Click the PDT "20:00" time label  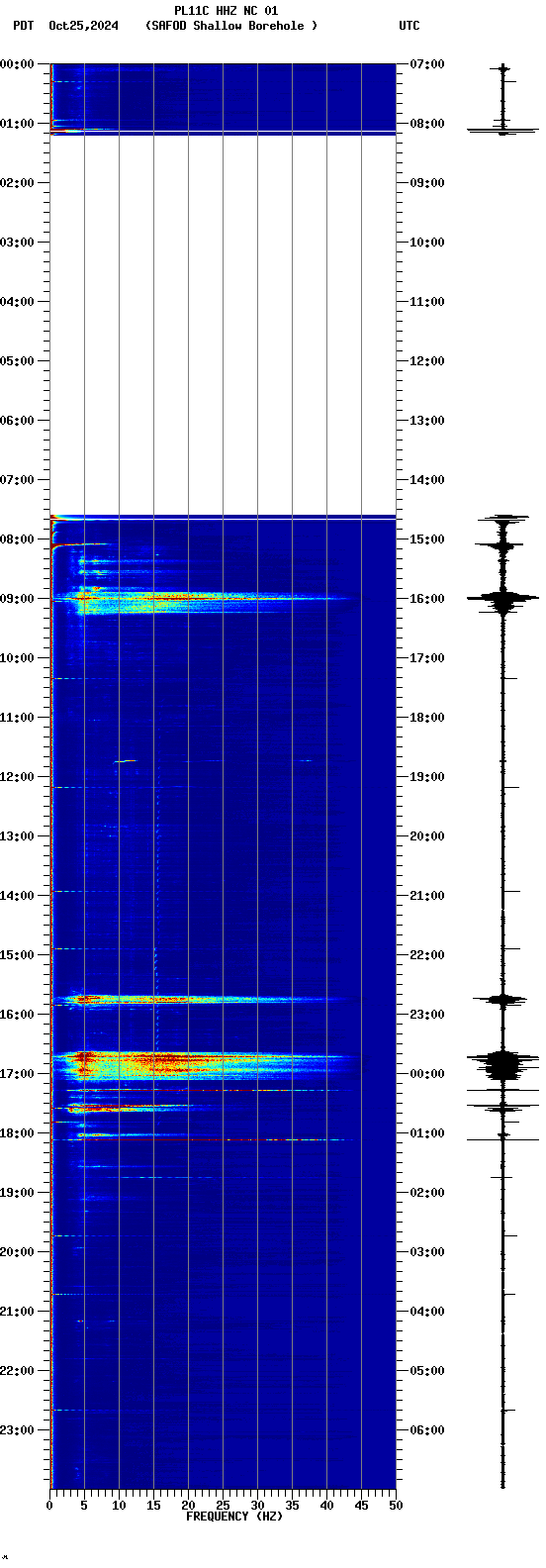pyautogui.click(x=17, y=1252)
